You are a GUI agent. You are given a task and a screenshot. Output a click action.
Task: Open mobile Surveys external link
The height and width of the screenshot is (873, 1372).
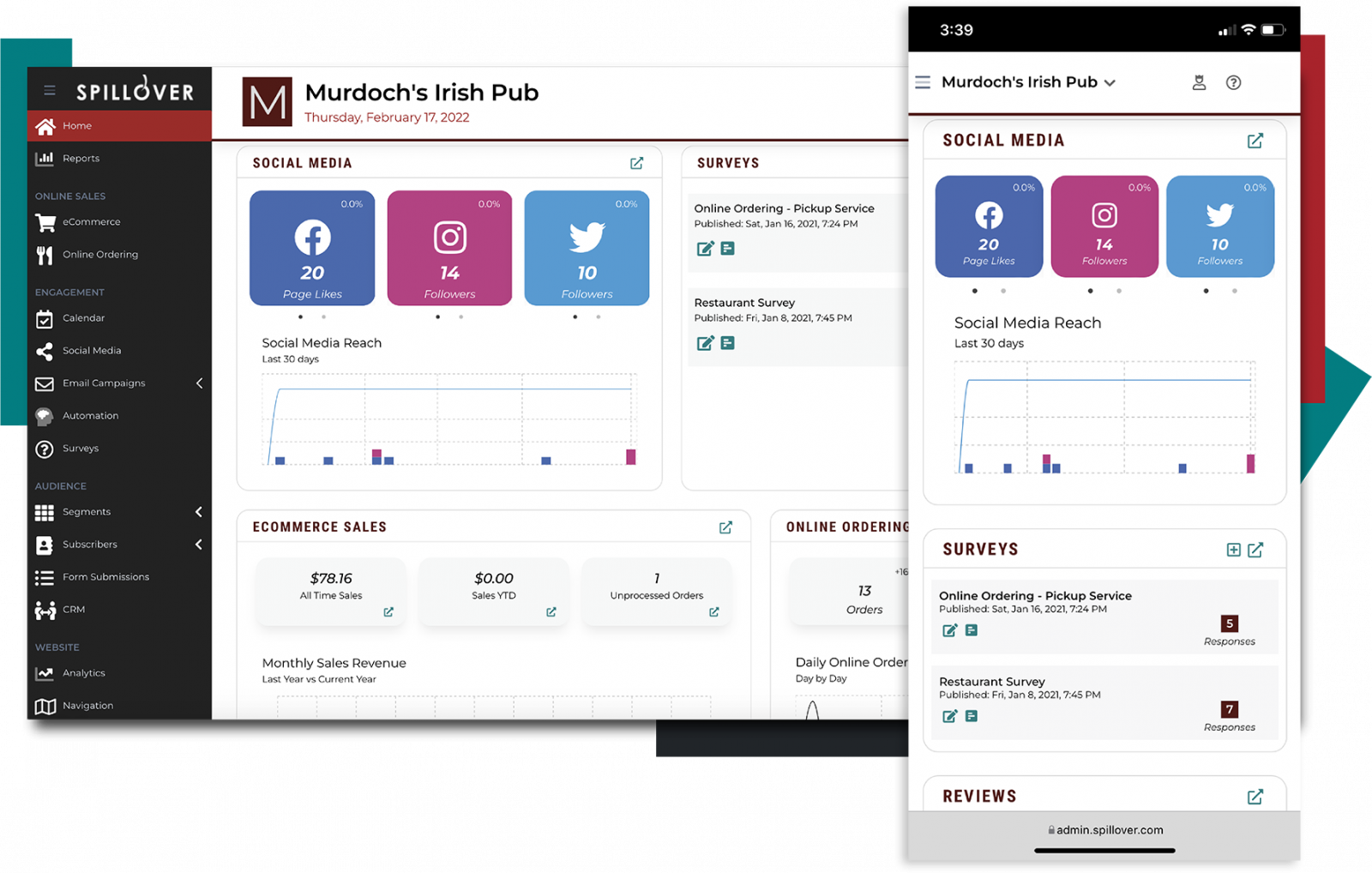tap(1255, 550)
